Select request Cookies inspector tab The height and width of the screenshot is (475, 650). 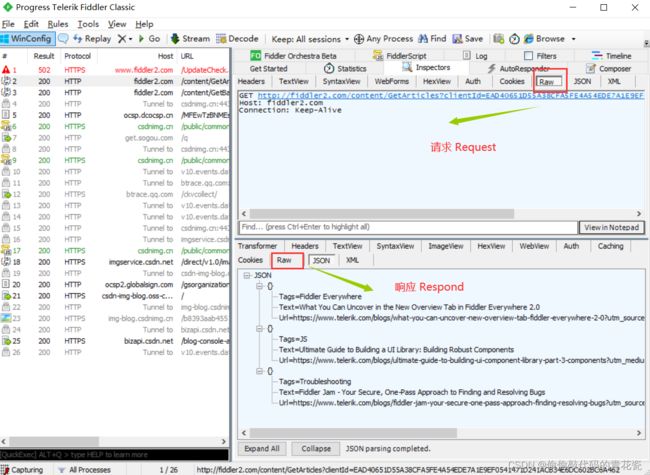click(x=512, y=81)
